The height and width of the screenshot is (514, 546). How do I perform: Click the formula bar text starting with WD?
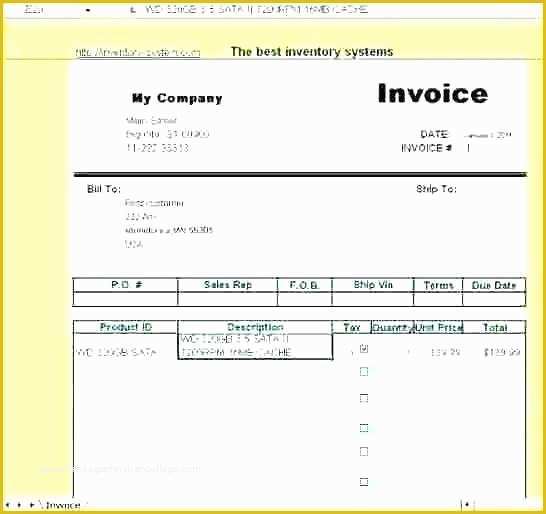256,10
